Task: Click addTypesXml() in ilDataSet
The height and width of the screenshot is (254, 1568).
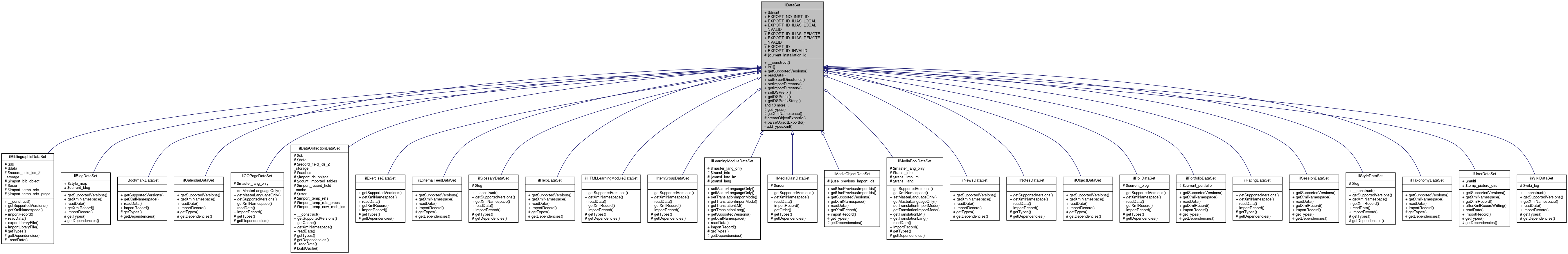Action: [779, 126]
